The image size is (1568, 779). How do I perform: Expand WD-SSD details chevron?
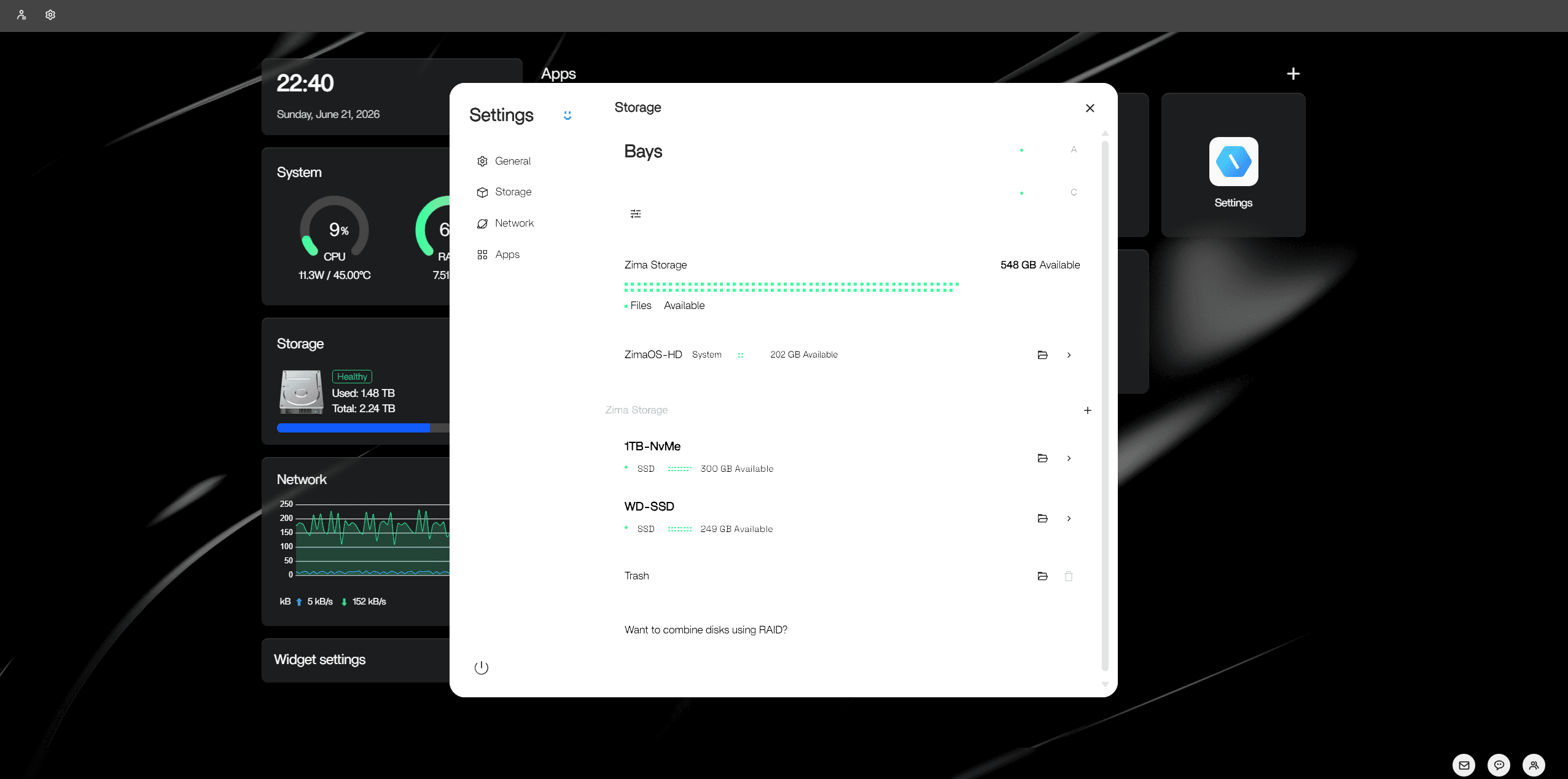coord(1069,518)
